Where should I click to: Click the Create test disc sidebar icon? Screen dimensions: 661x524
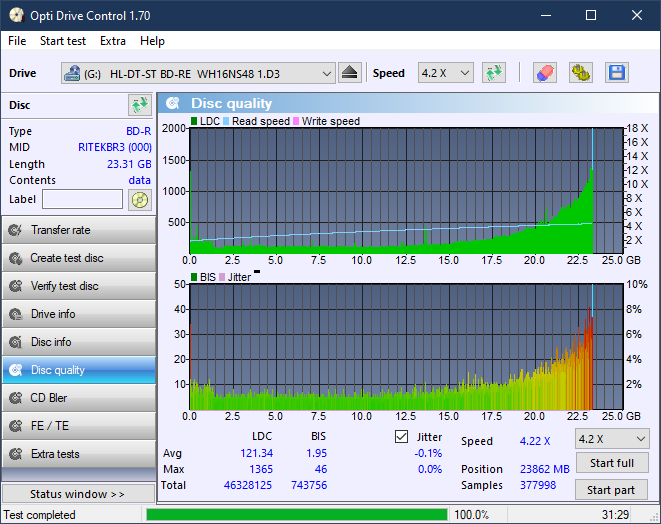(x=16, y=258)
